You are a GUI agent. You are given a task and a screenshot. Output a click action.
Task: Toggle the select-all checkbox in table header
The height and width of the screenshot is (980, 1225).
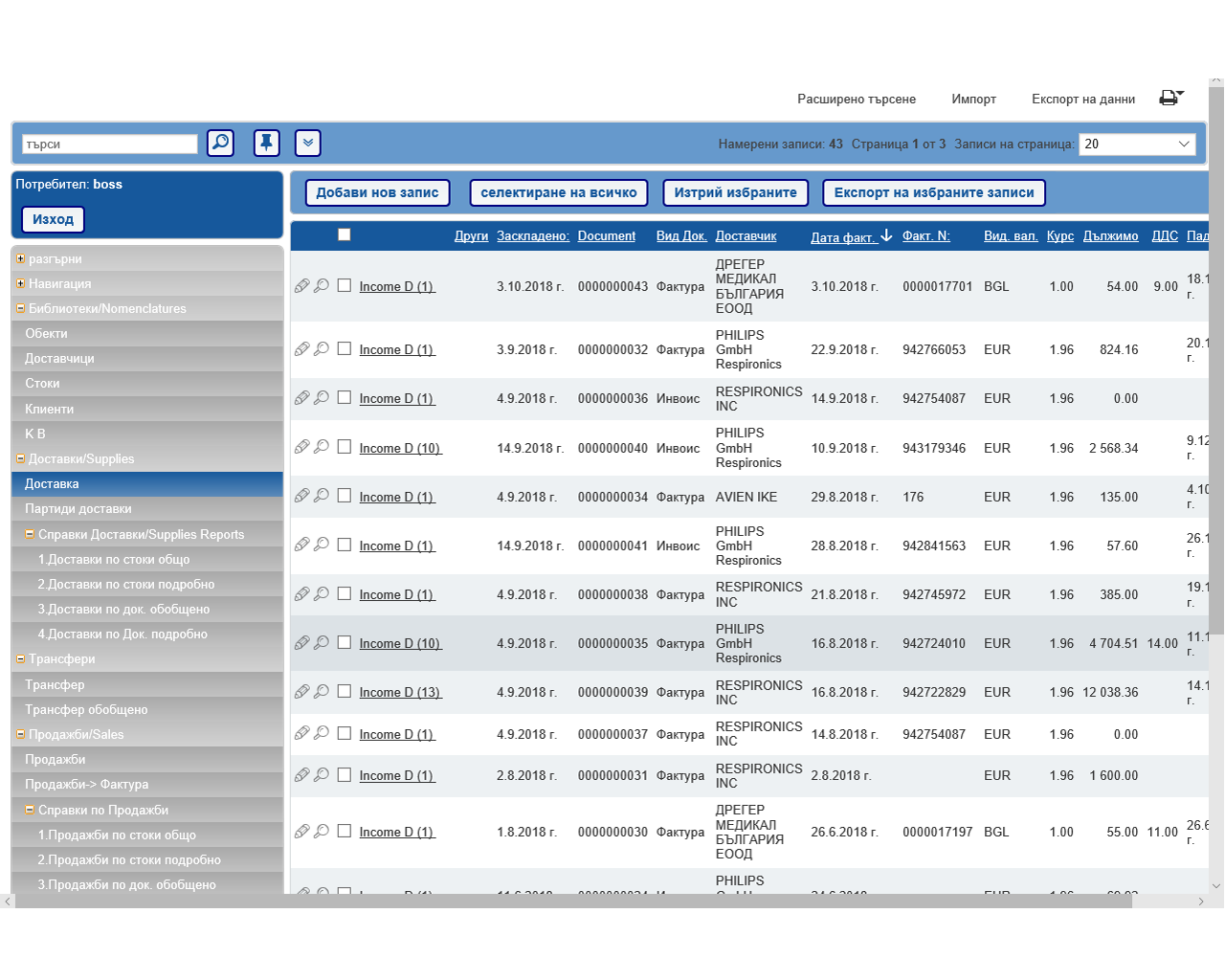[345, 234]
